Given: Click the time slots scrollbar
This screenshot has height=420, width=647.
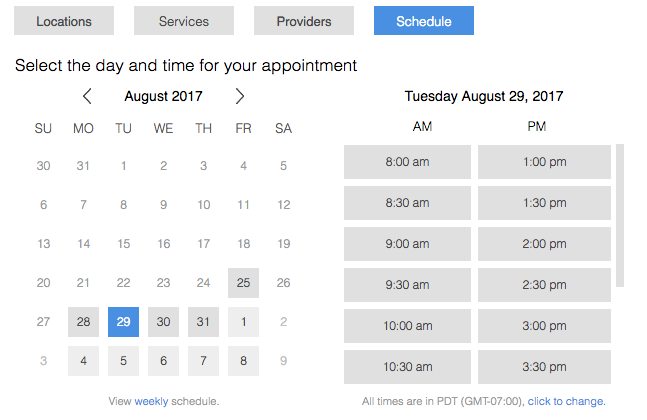Looking at the screenshot, I should pyautogui.click(x=620, y=215).
